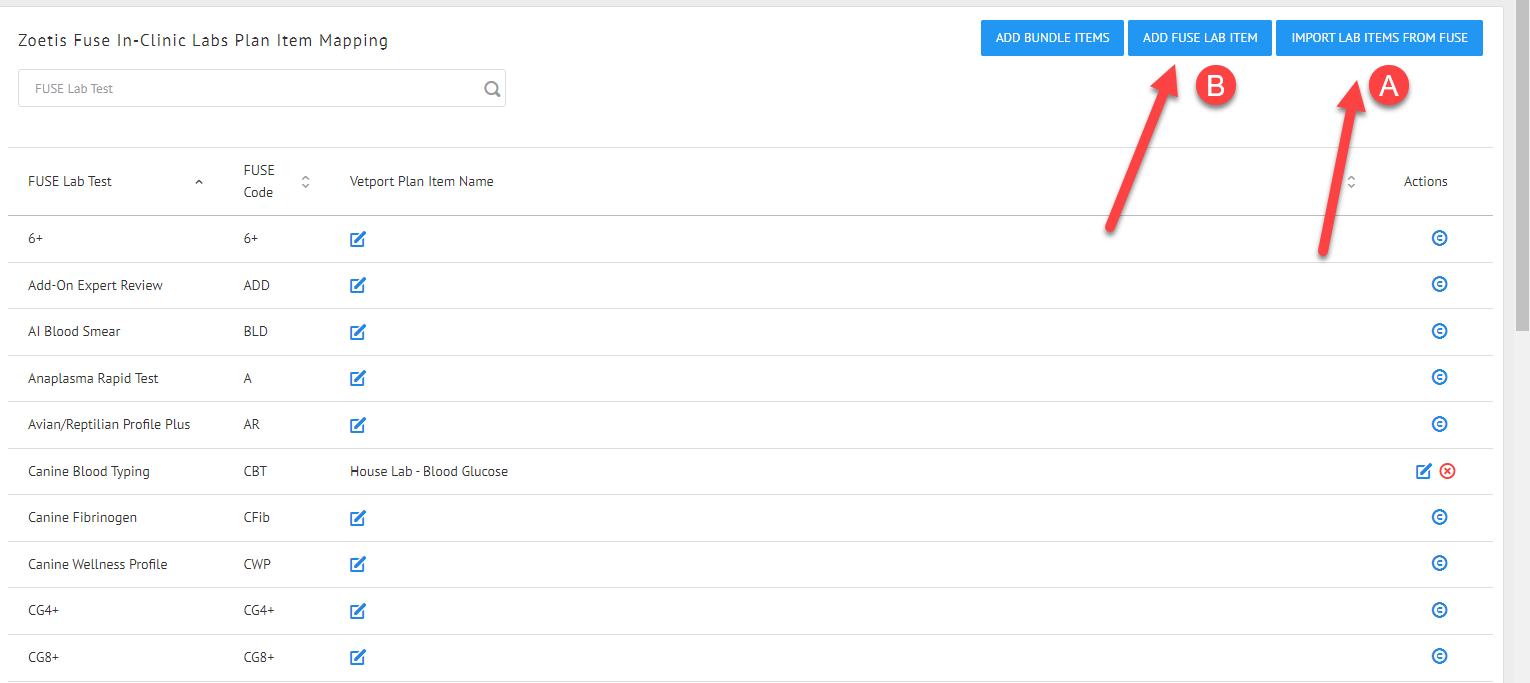Edit plan item for AI Blood Smear

coord(358,332)
